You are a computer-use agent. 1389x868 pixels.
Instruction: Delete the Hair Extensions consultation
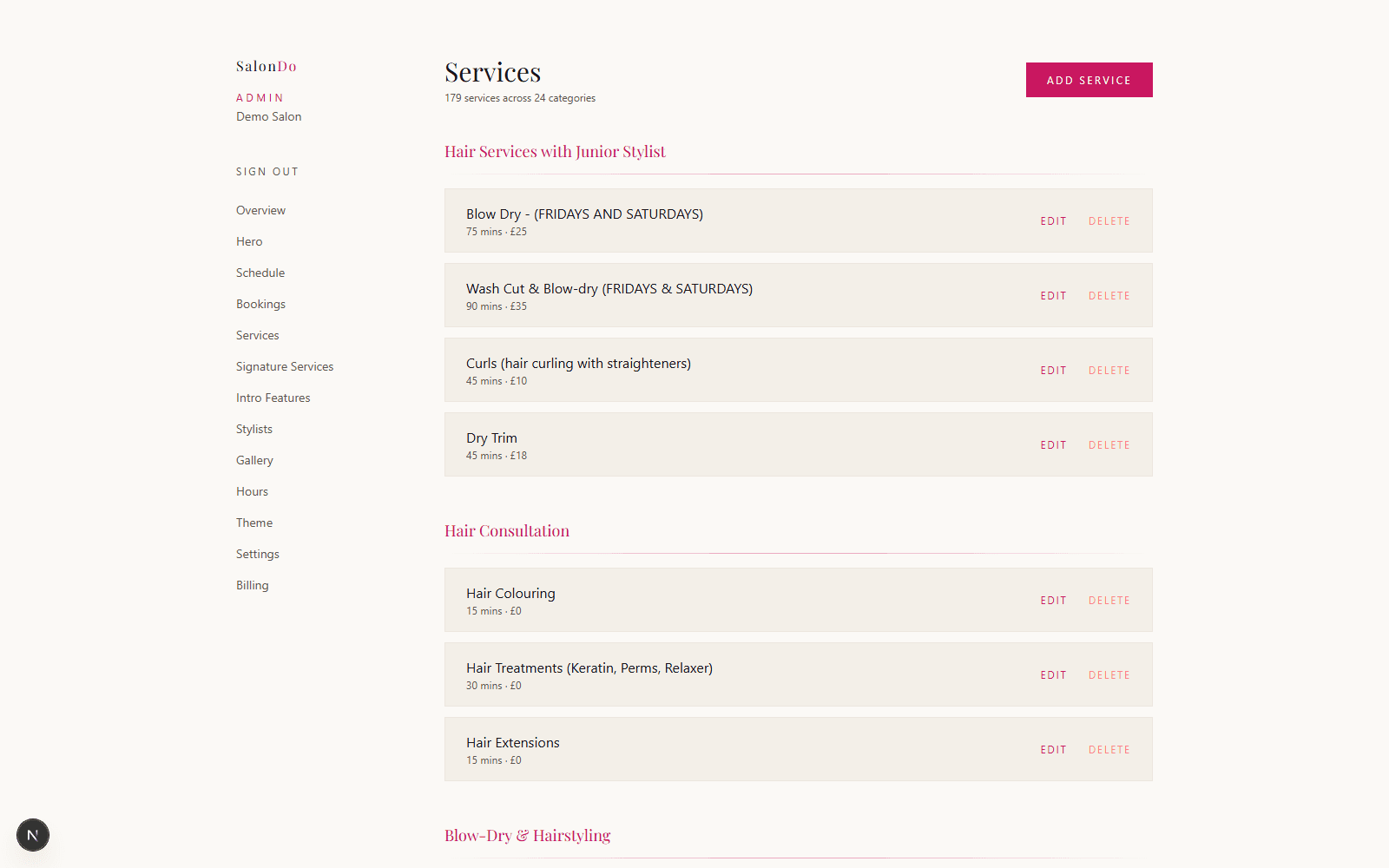1109,750
